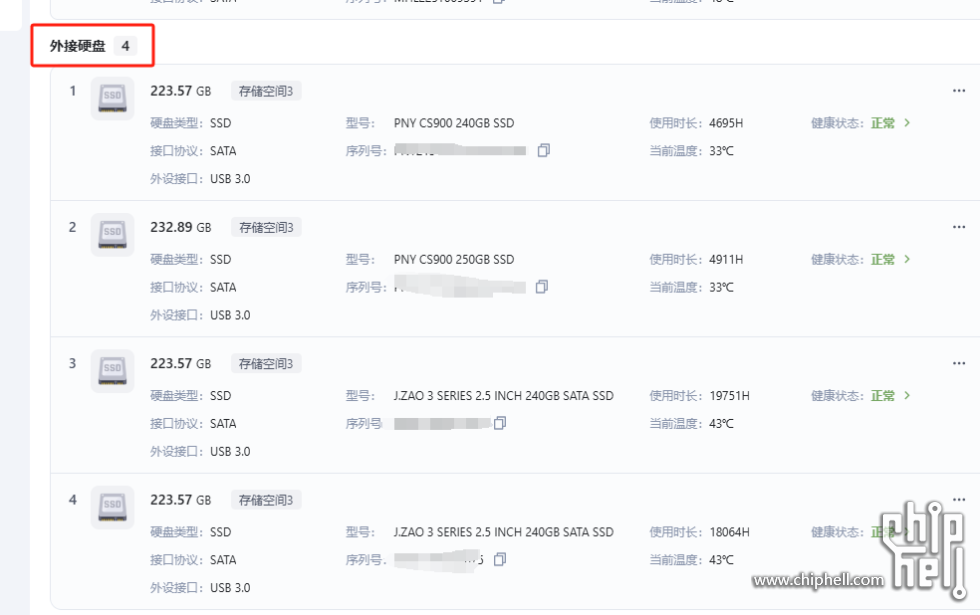Expand health details chevron for disk 1
This screenshot has height=615, width=980.
click(x=907, y=123)
